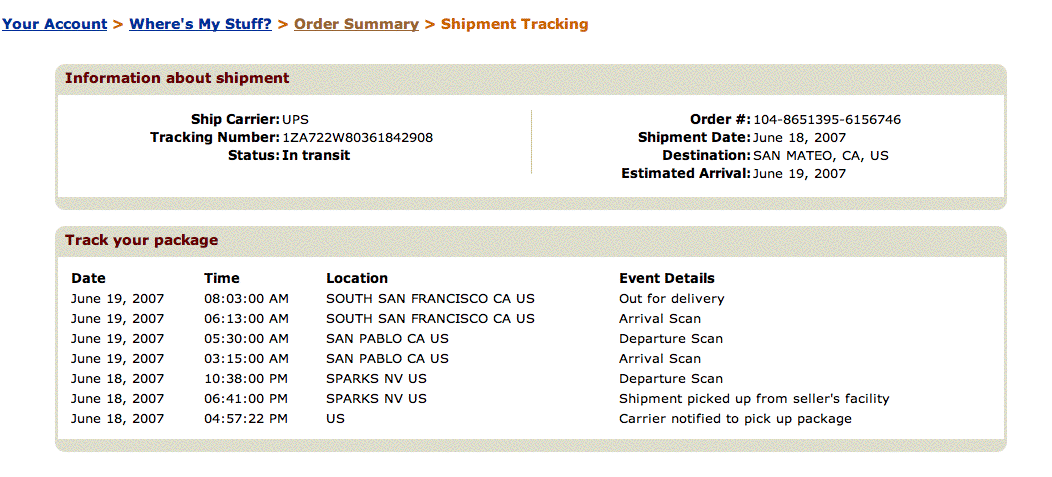This screenshot has width=1052, height=477.
Task: Click the order number 104-8651395-6156746
Action: [827, 119]
